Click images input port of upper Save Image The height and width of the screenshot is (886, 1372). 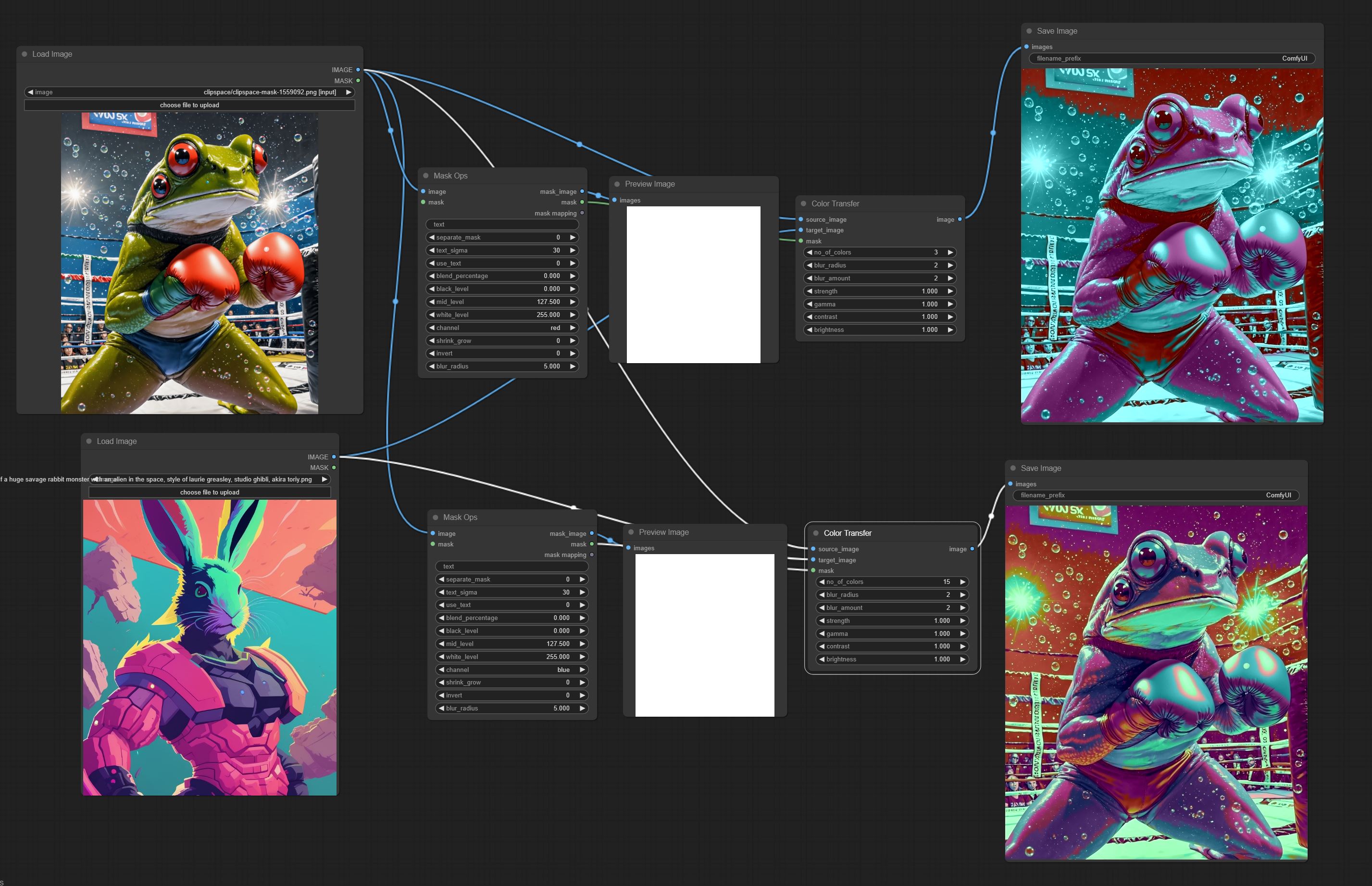coord(1026,47)
